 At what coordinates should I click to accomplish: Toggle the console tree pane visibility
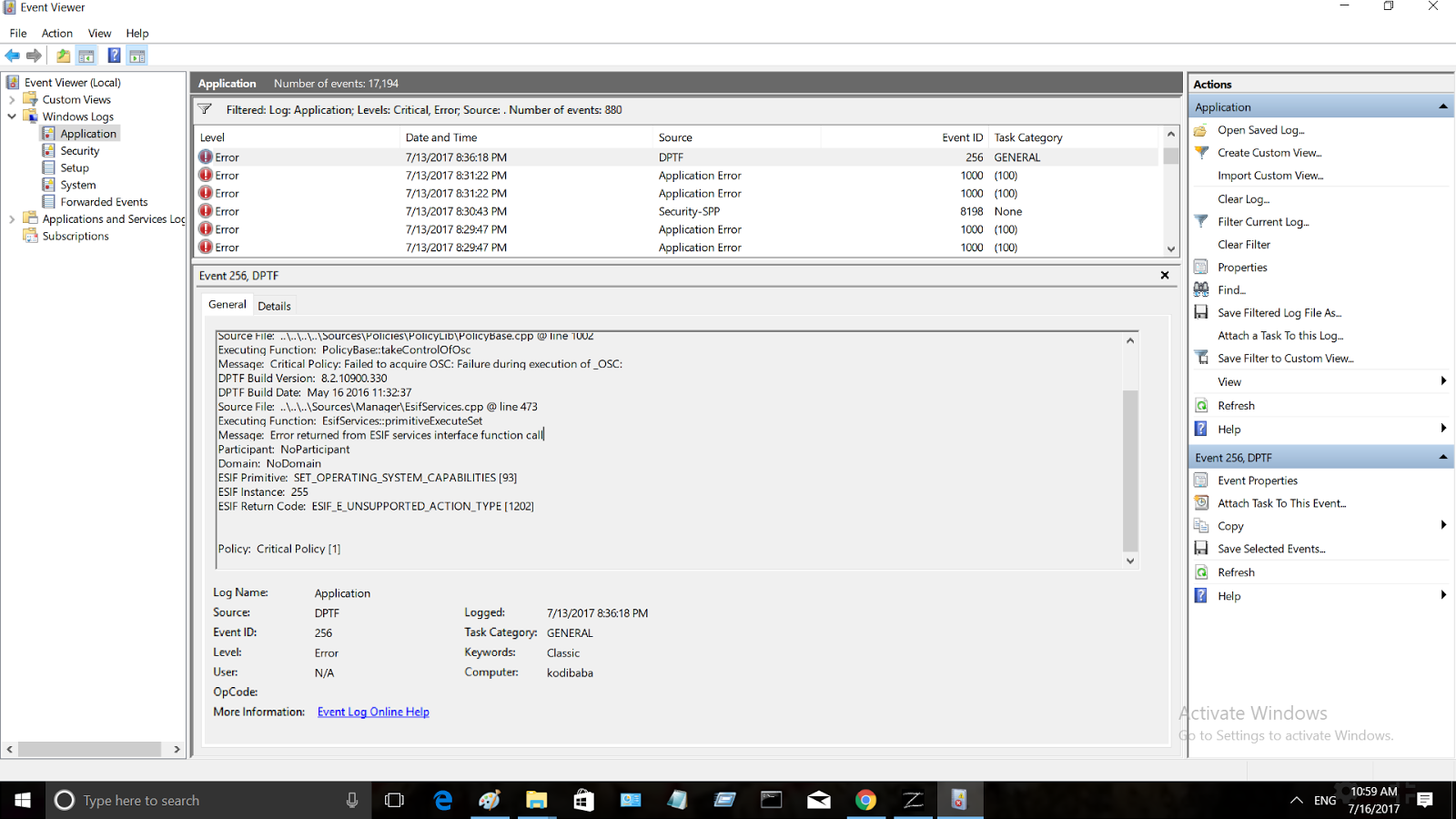click(86, 55)
